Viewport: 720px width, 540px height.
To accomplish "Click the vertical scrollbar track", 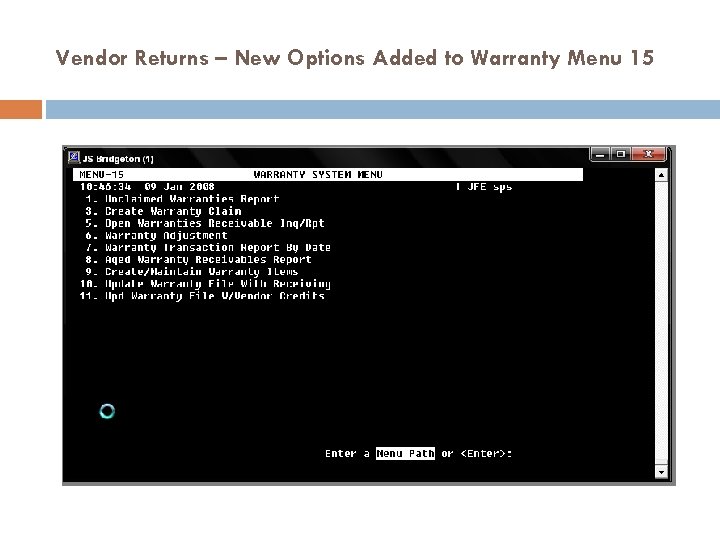I will [x=661, y=323].
